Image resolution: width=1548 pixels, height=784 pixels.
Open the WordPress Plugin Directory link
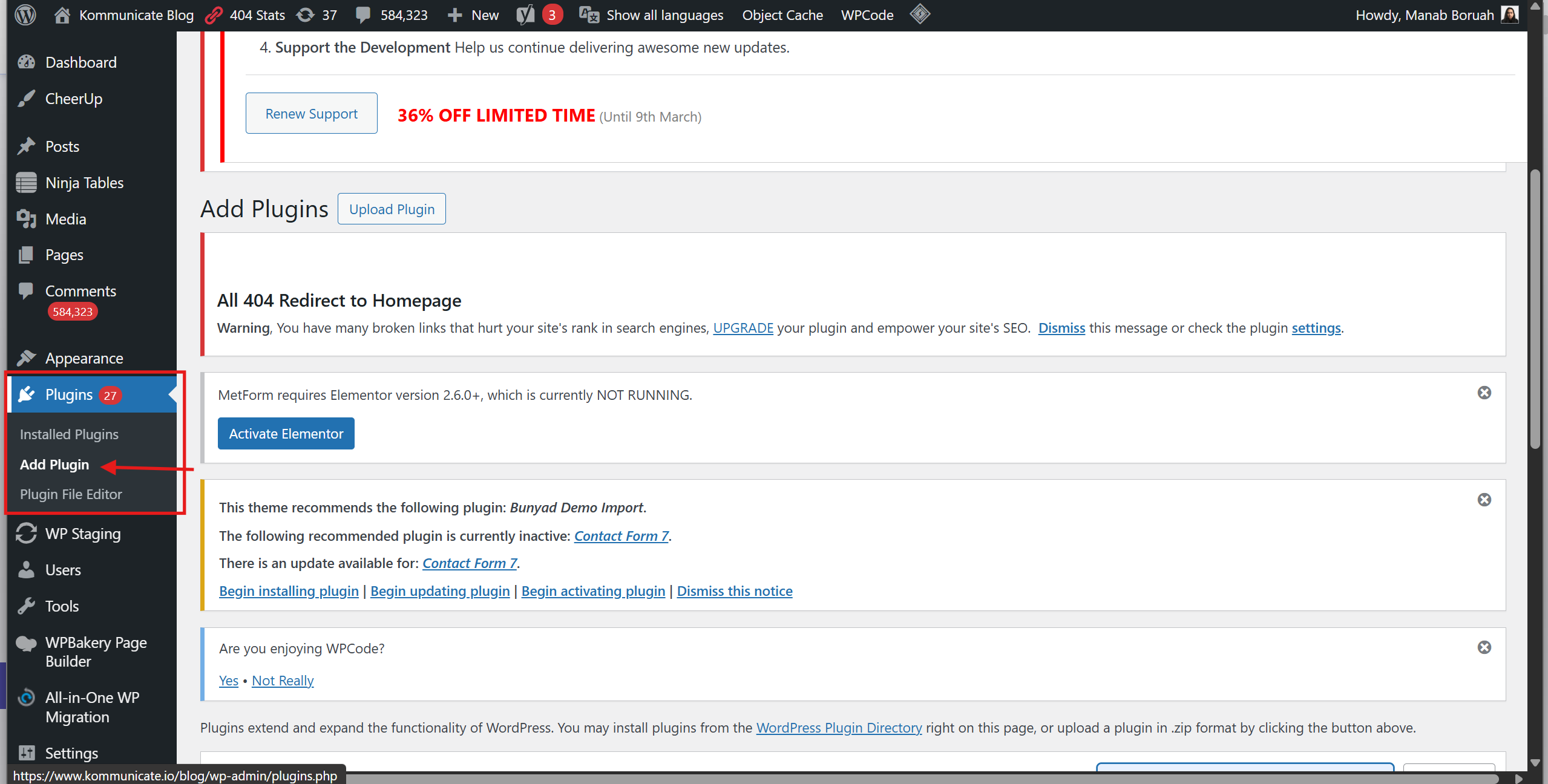(x=839, y=727)
